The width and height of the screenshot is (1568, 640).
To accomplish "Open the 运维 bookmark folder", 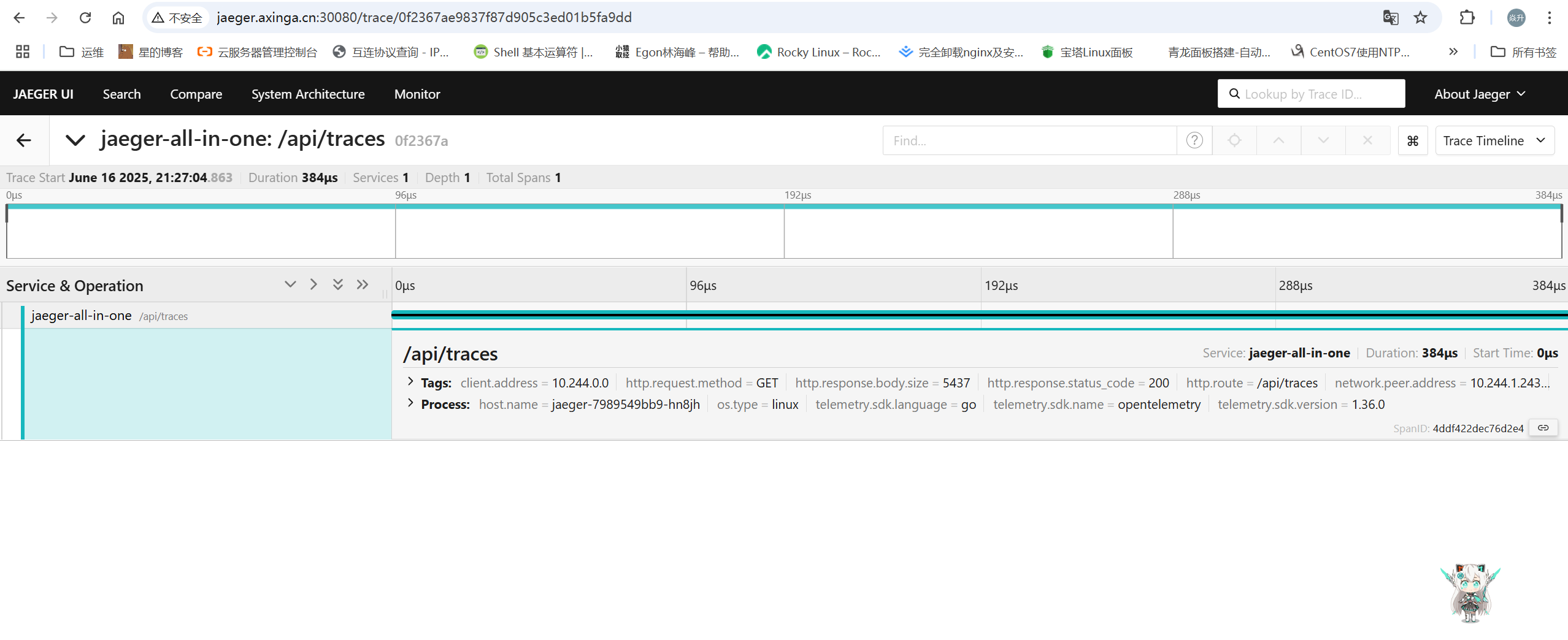I will [82, 52].
